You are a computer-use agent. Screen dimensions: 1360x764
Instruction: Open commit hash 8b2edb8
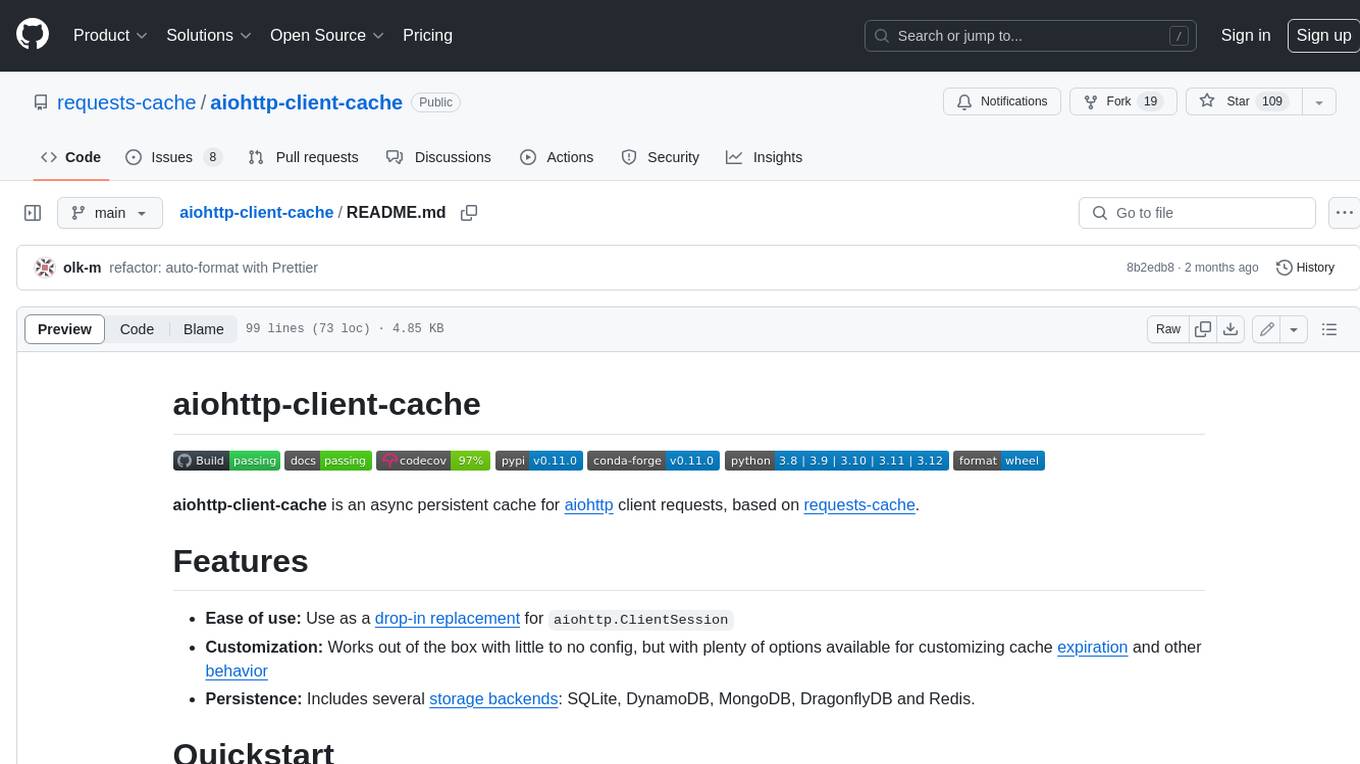pyautogui.click(x=1150, y=268)
